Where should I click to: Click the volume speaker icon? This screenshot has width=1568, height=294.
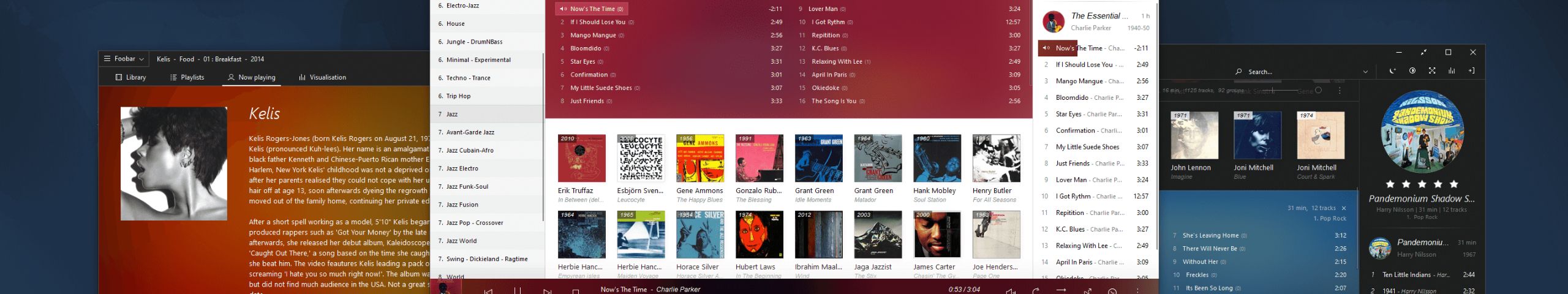pos(1011,290)
